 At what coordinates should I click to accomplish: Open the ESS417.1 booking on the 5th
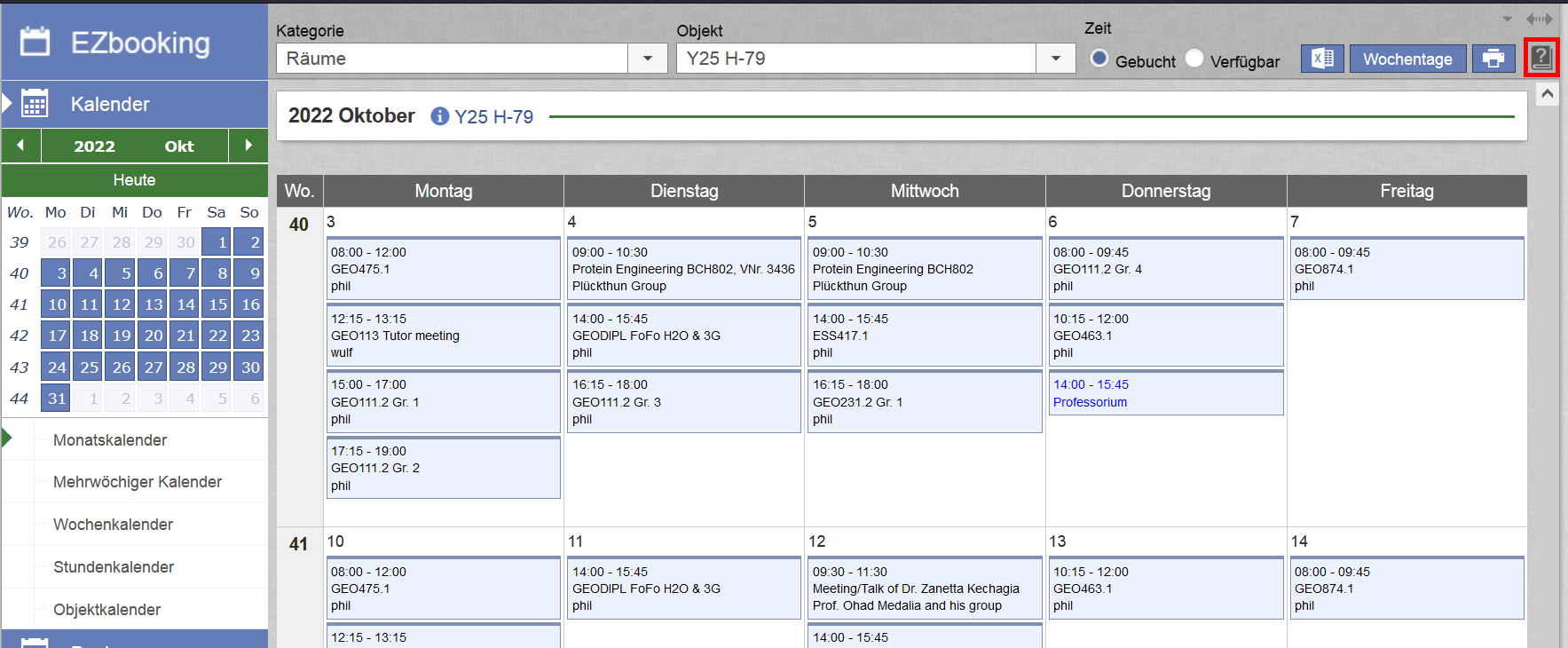pyautogui.click(x=925, y=336)
